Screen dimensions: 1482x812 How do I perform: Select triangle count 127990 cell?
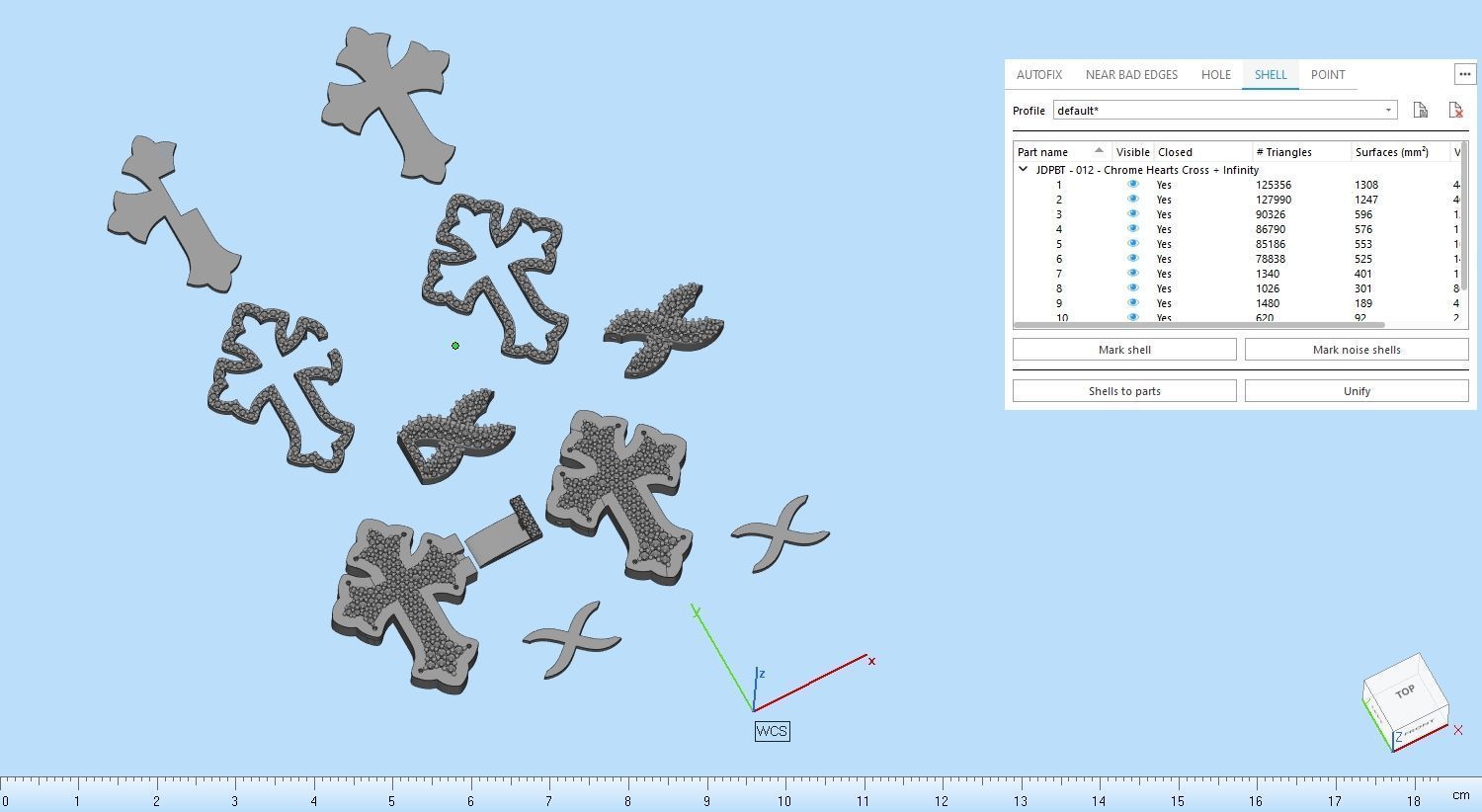pyautogui.click(x=1274, y=200)
